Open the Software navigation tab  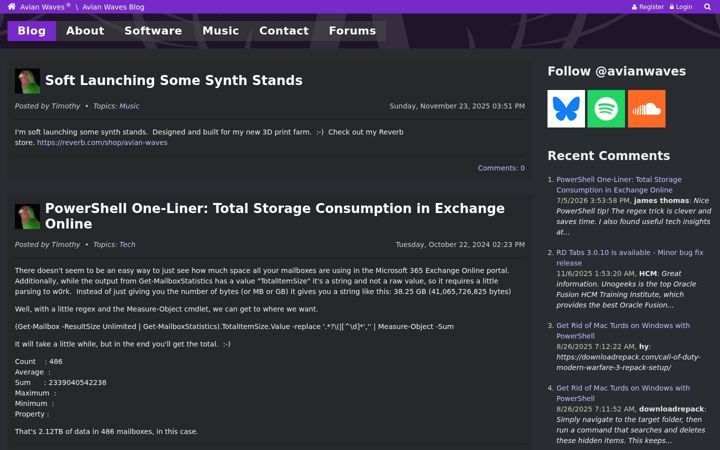[x=153, y=31]
